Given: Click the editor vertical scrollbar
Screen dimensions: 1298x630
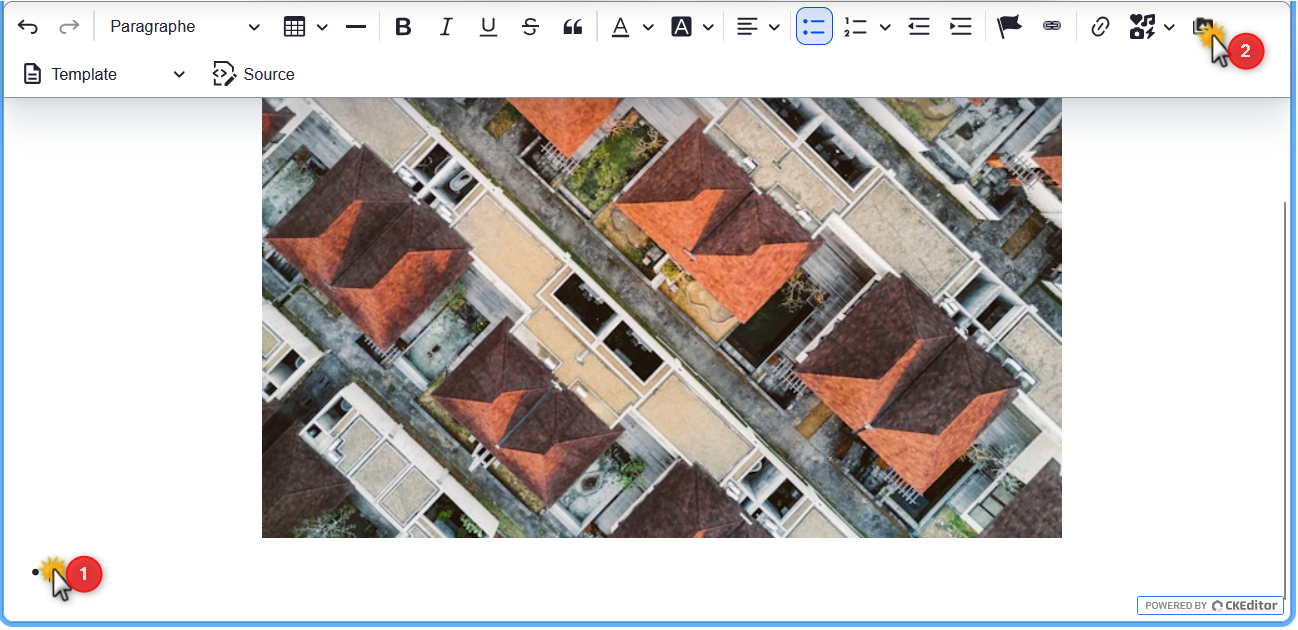Looking at the screenshot, I should tap(1285, 400).
